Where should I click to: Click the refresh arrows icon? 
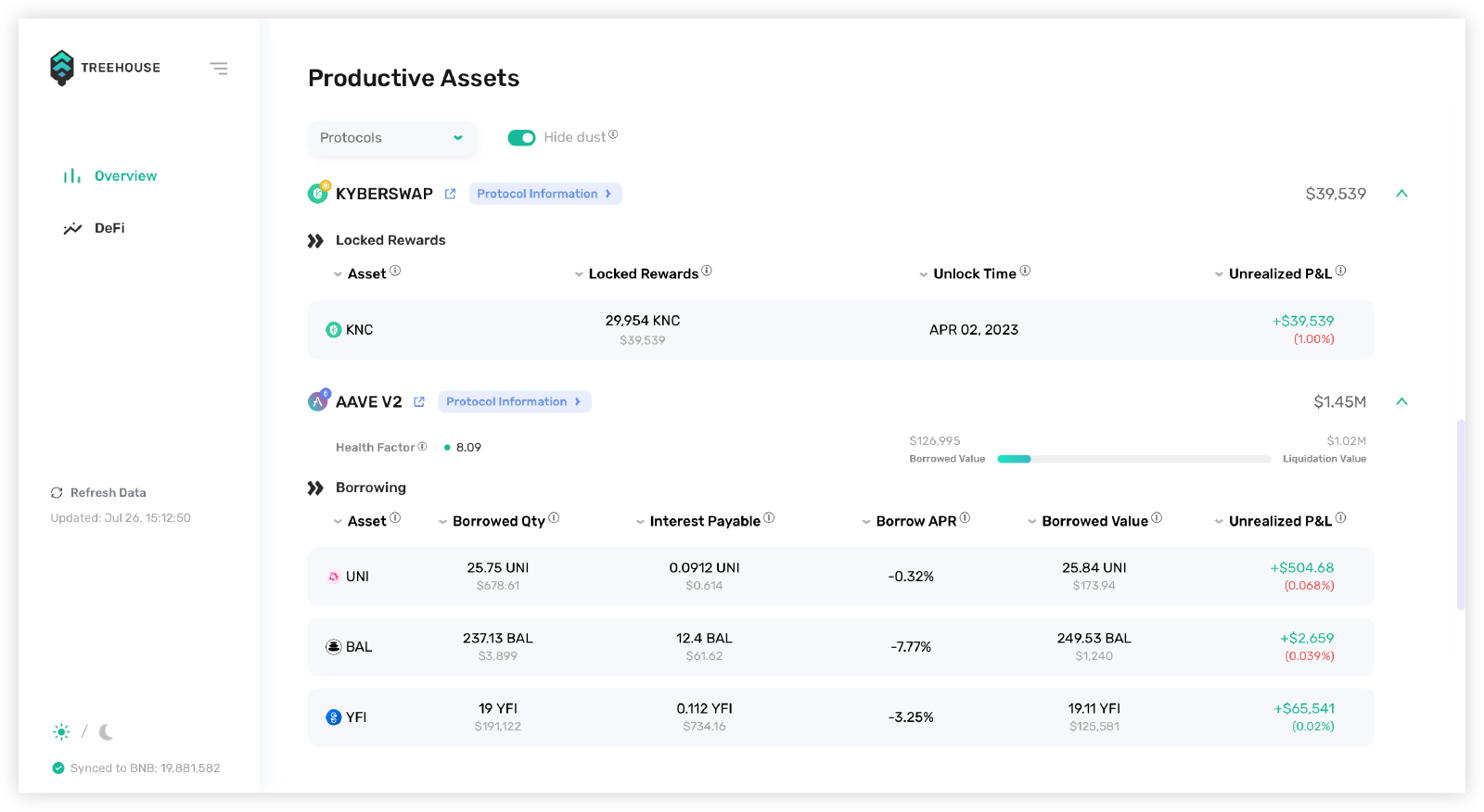coord(57,493)
